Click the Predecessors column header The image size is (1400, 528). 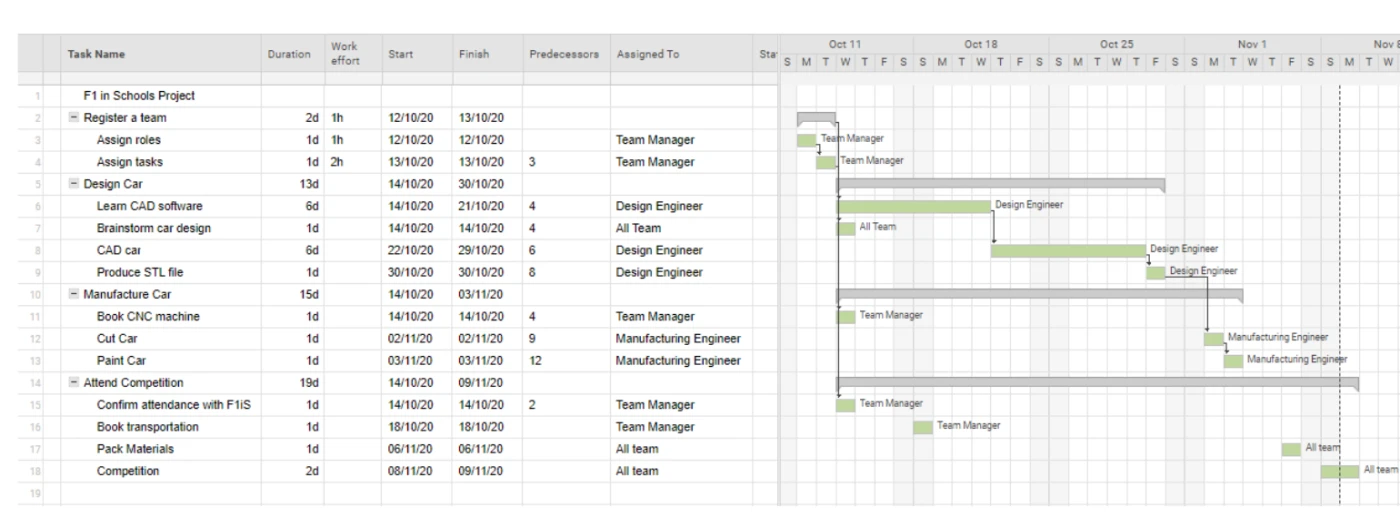point(566,54)
